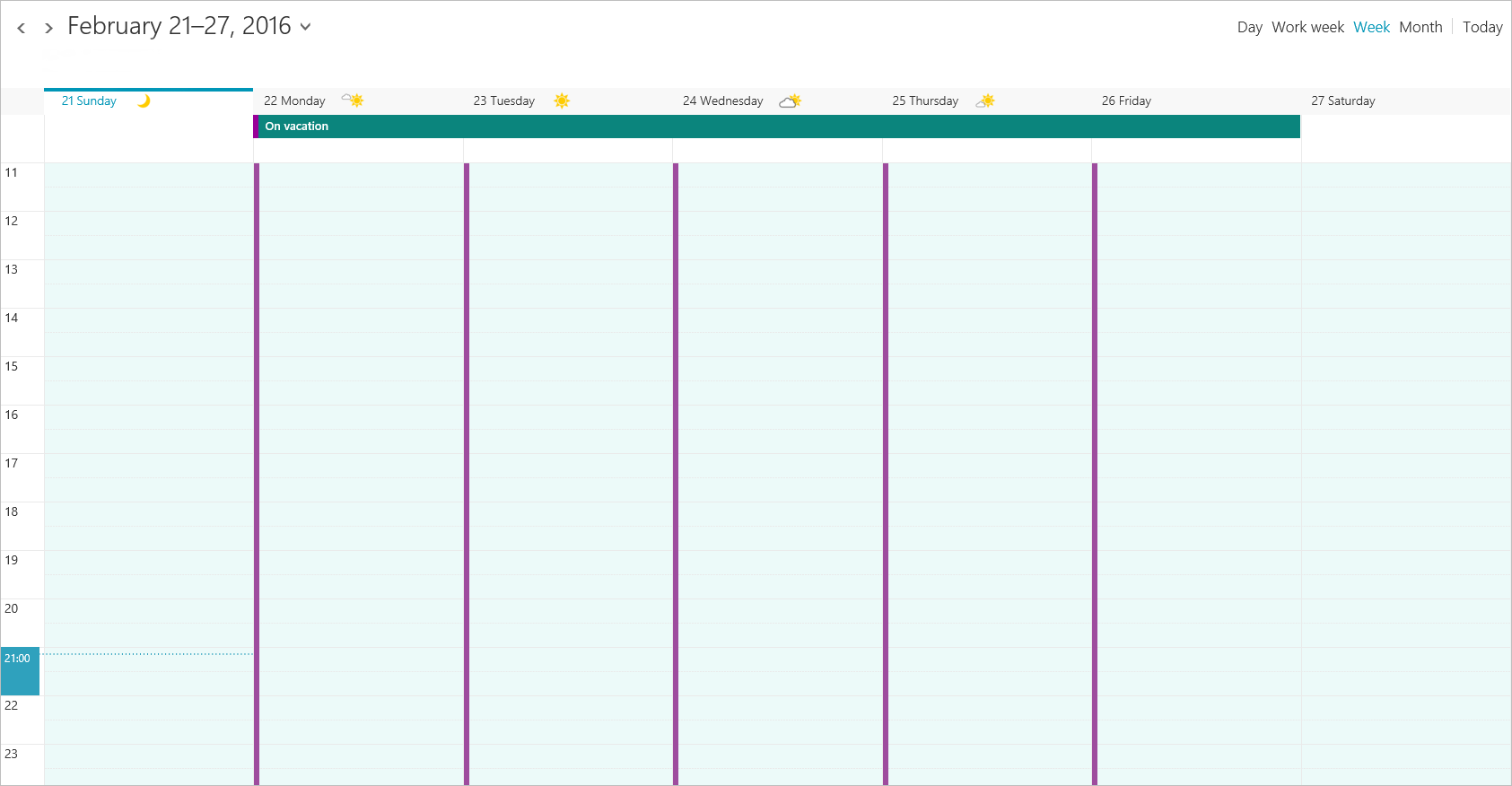Switch to Work week view
The width and height of the screenshot is (1512, 786).
coord(1307,27)
